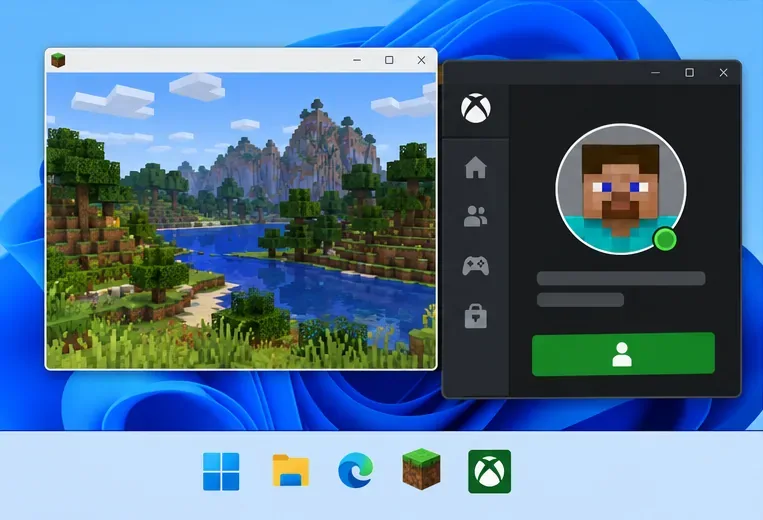The width and height of the screenshot is (763, 520).
Task: Click the Steve profile avatar
Action: click(x=621, y=189)
